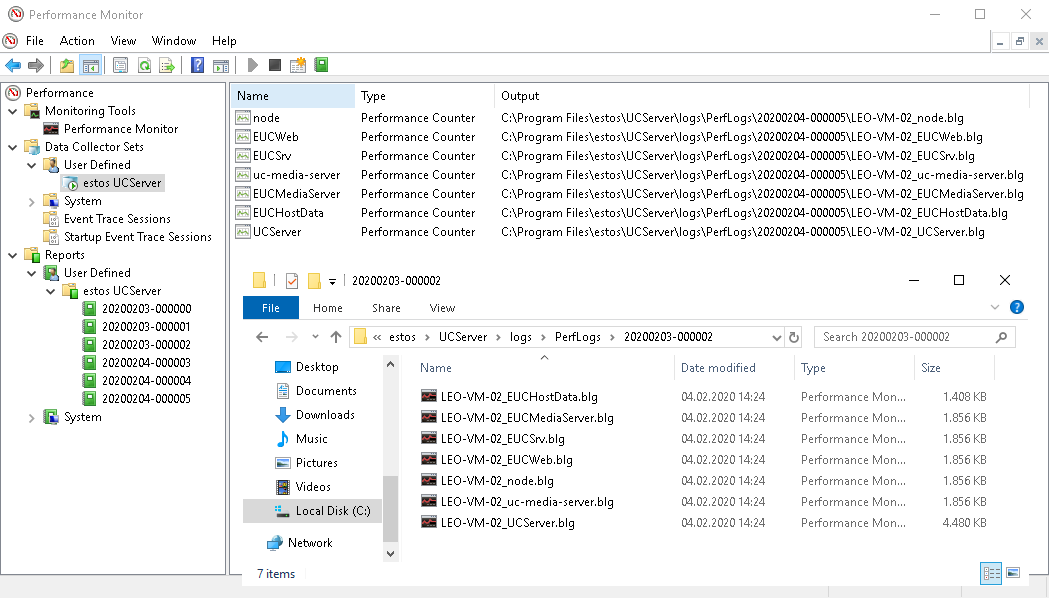Stop the Data Collector Set with the black square

click(275, 65)
